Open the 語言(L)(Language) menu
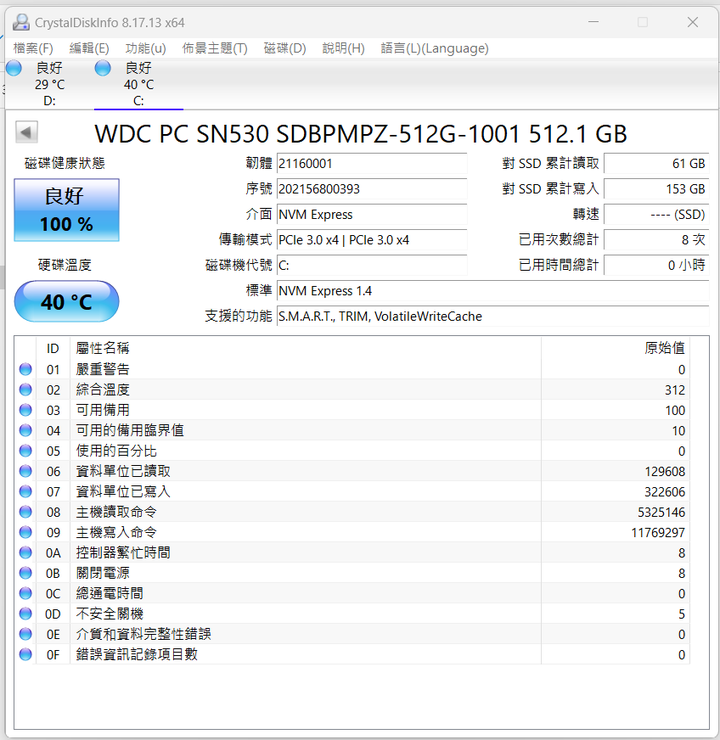Image resolution: width=720 pixels, height=740 pixels. click(x=435, y=48)
